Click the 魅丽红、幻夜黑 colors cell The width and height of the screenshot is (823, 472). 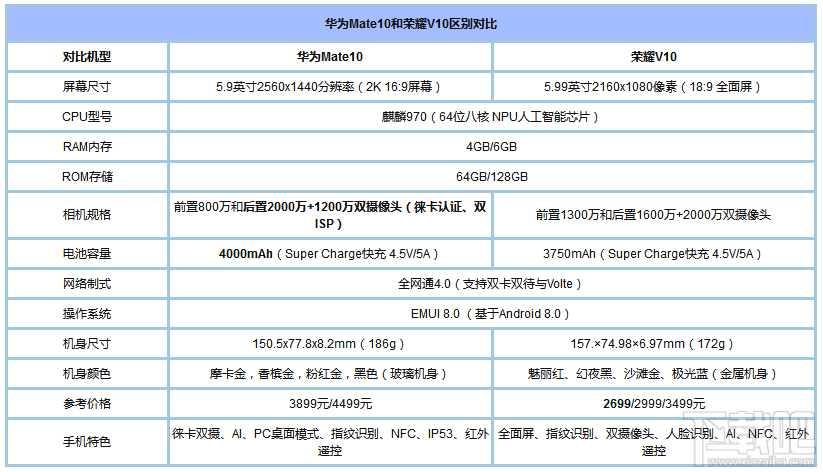[x=653, y=373]
